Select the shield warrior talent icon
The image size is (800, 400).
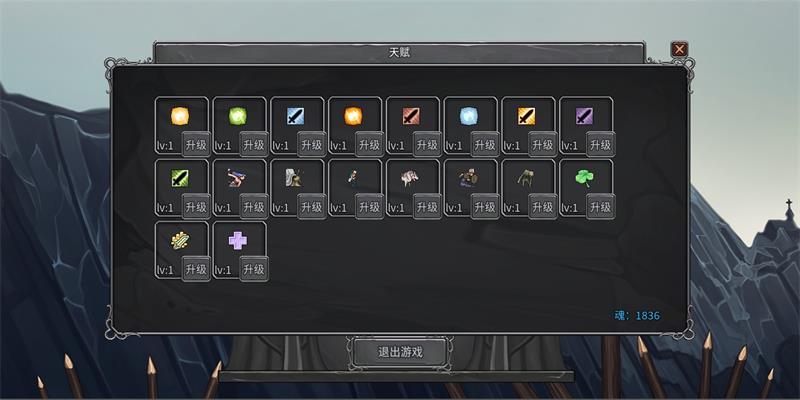467,178
